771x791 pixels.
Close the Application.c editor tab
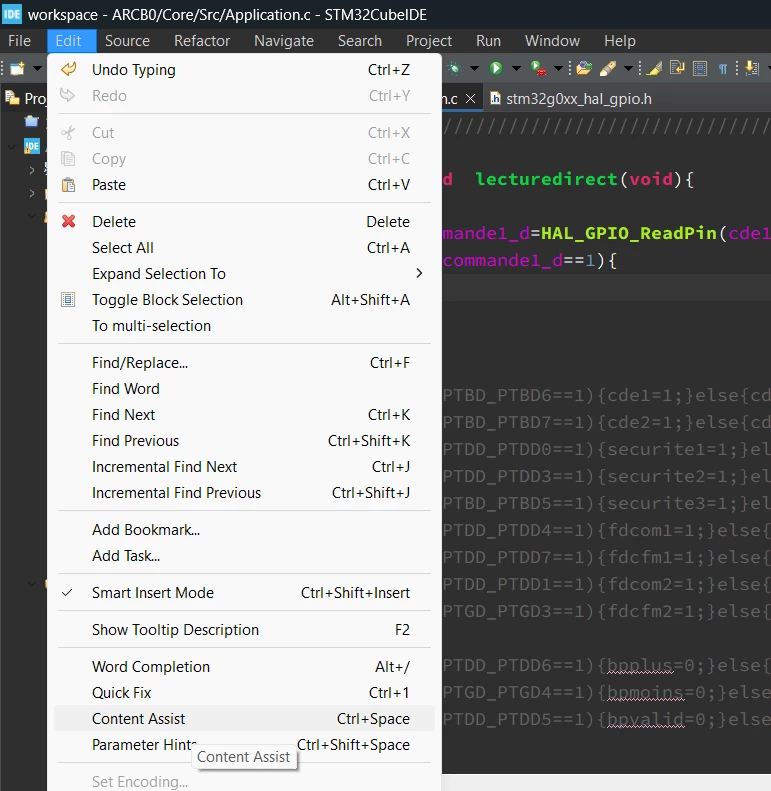470,98
